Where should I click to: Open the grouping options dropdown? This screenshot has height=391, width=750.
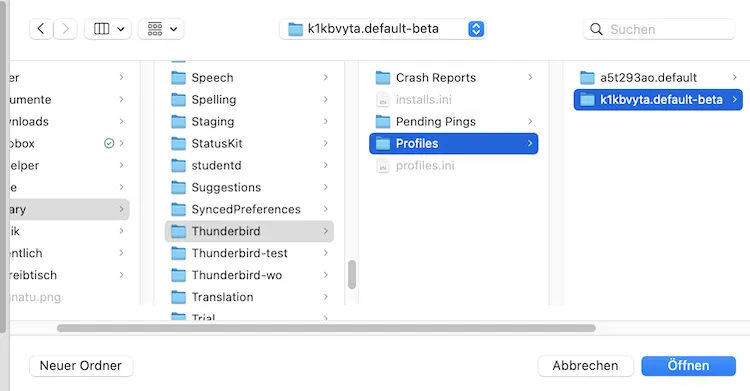tap(161, 29)
